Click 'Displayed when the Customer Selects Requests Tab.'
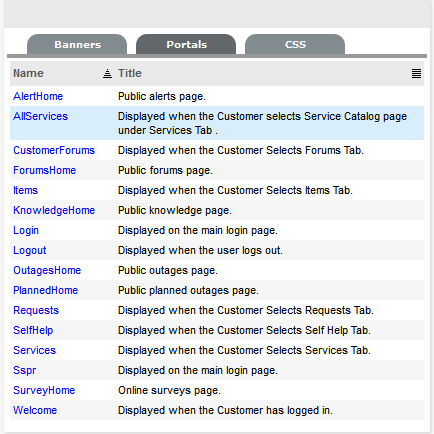The height and width of the screenshot is (434, 434). [x=246, y=310]
